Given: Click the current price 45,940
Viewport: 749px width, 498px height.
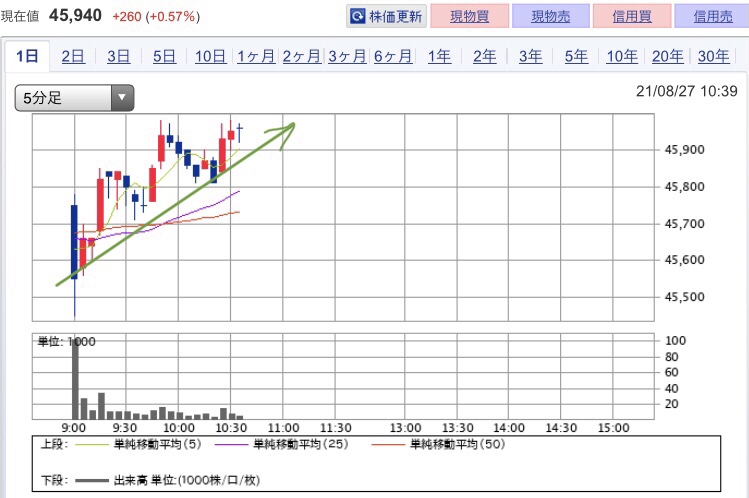Looking at the screenshot, I should click(75, 16).
